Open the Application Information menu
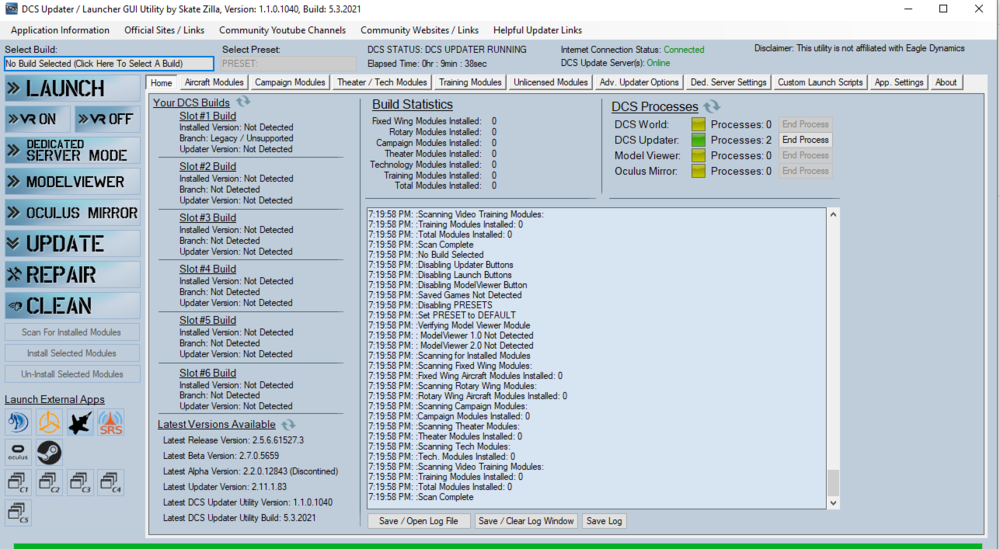The height and width of the screenshot is (549, 1000). [x=60, y=30]
